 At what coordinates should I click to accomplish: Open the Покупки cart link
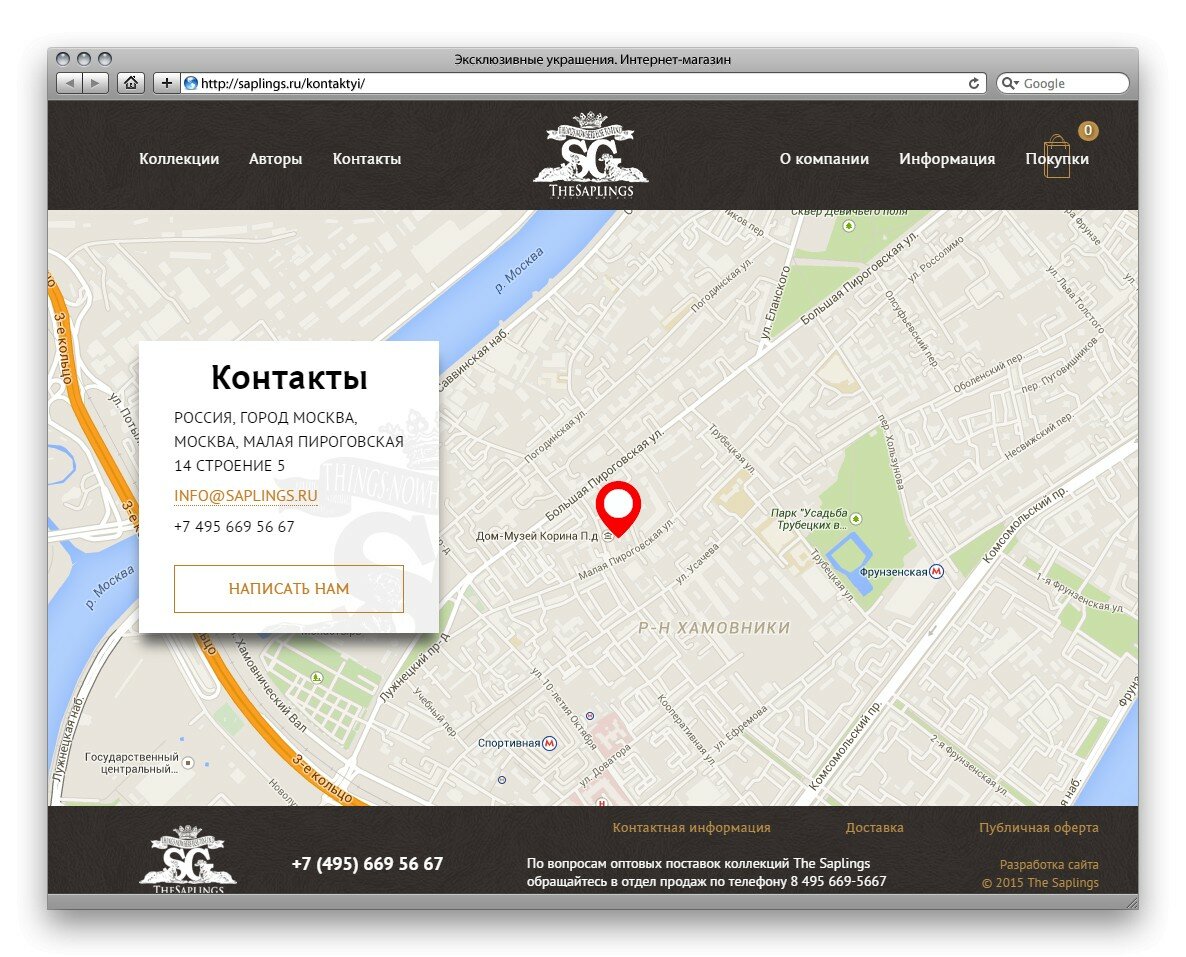1057,159
